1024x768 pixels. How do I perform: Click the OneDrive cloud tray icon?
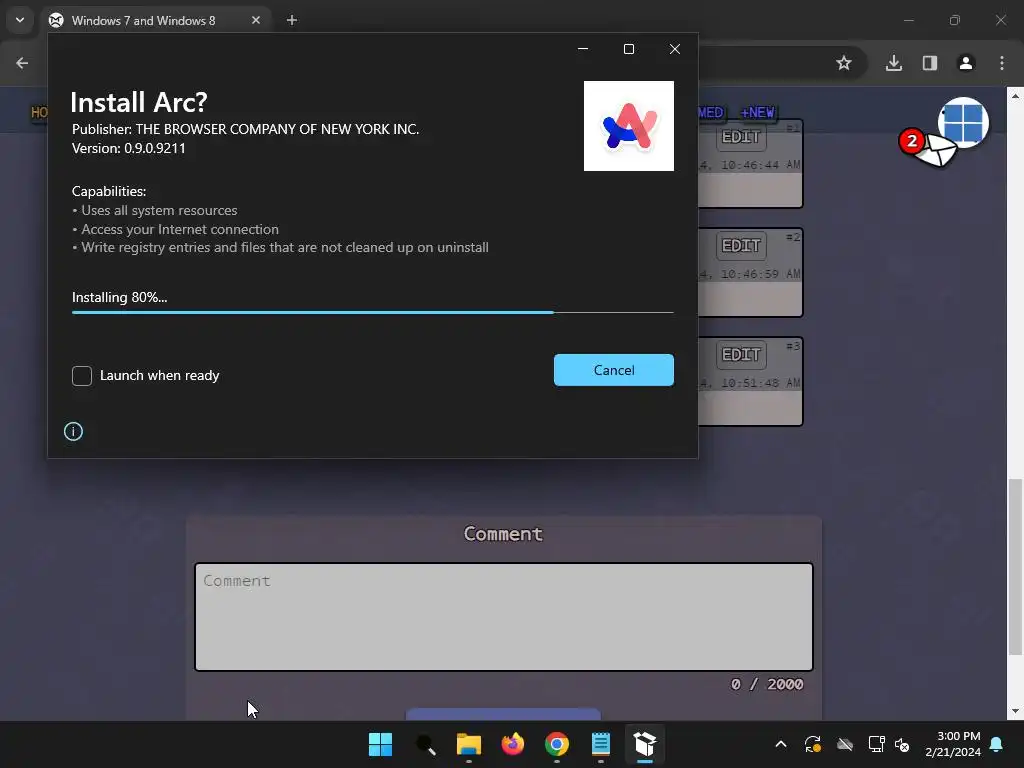tap(845, 744)
